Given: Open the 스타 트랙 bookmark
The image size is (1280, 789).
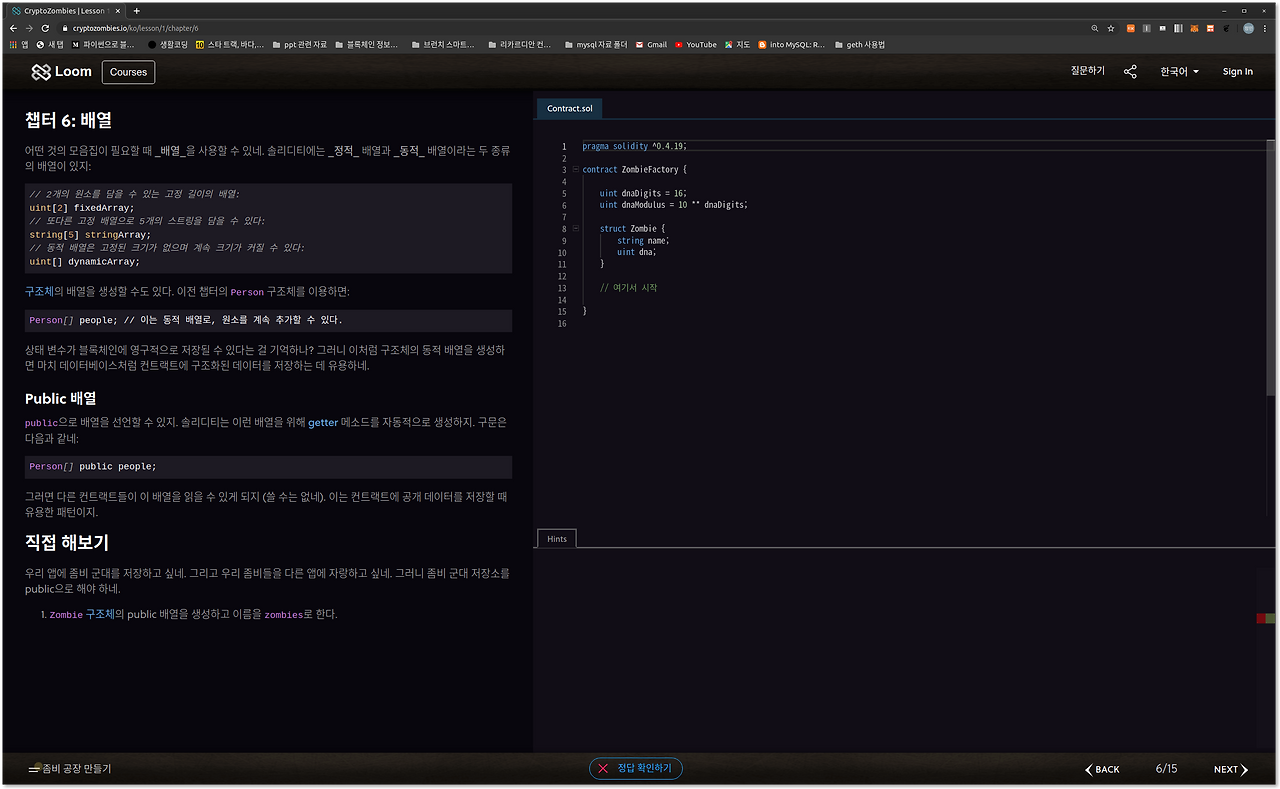Looking at the screenshot, I should tap(230, 45).
